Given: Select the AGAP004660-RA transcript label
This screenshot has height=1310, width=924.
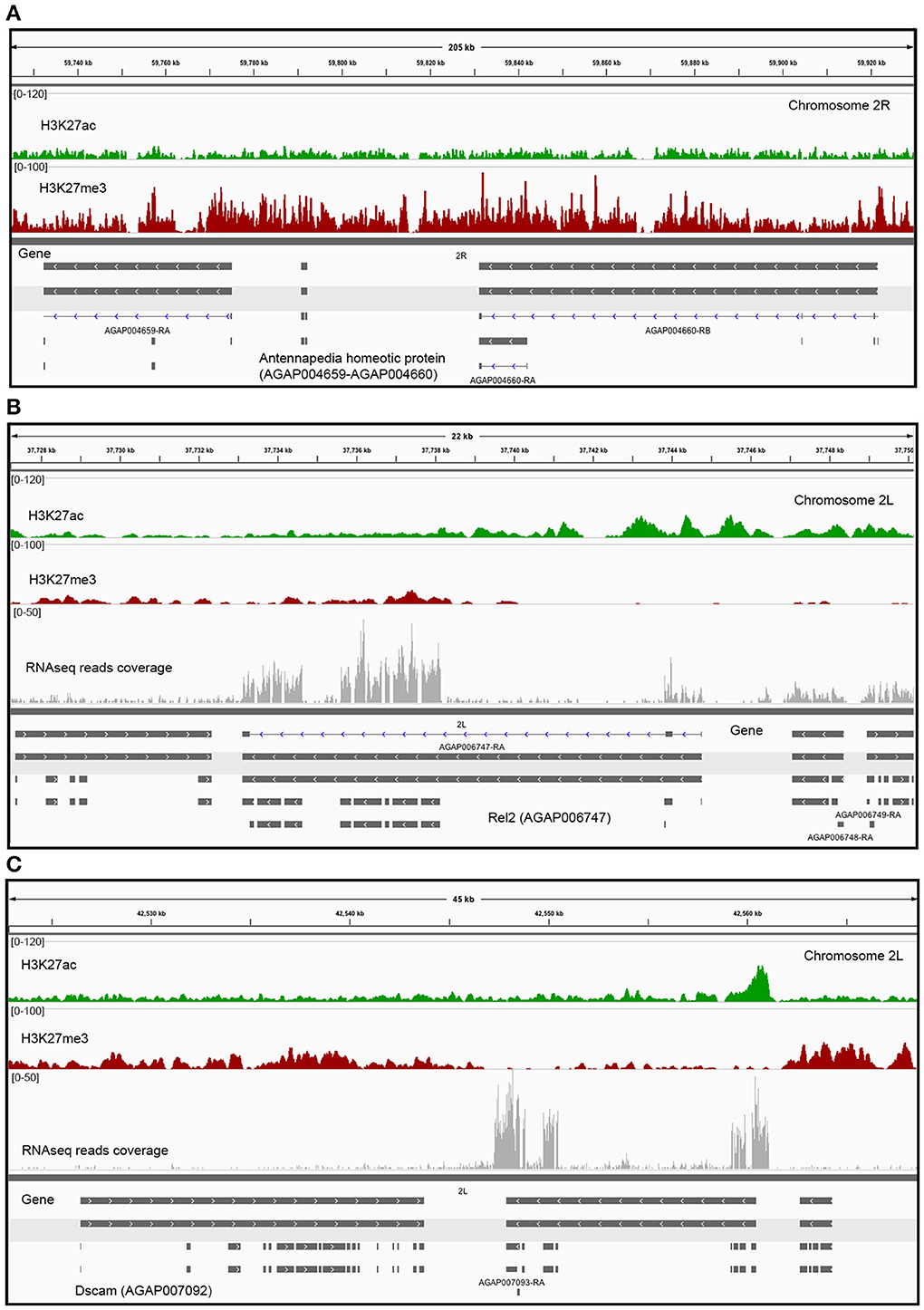Looking at the screenshot, I should (503, 380).
